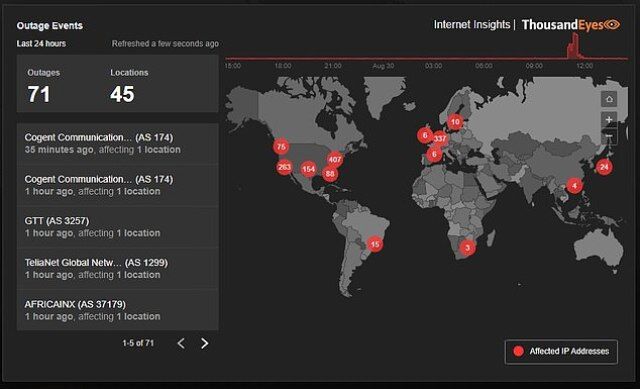Select the 15 outage marker in Brazil
Image resolution: width=640 pixels, height=389 pixels.
[375, 244]
